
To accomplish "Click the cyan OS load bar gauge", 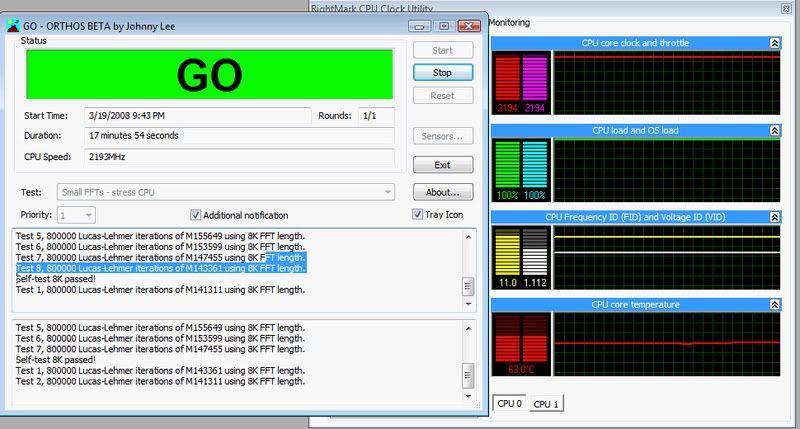I will (x=535, y=164).
